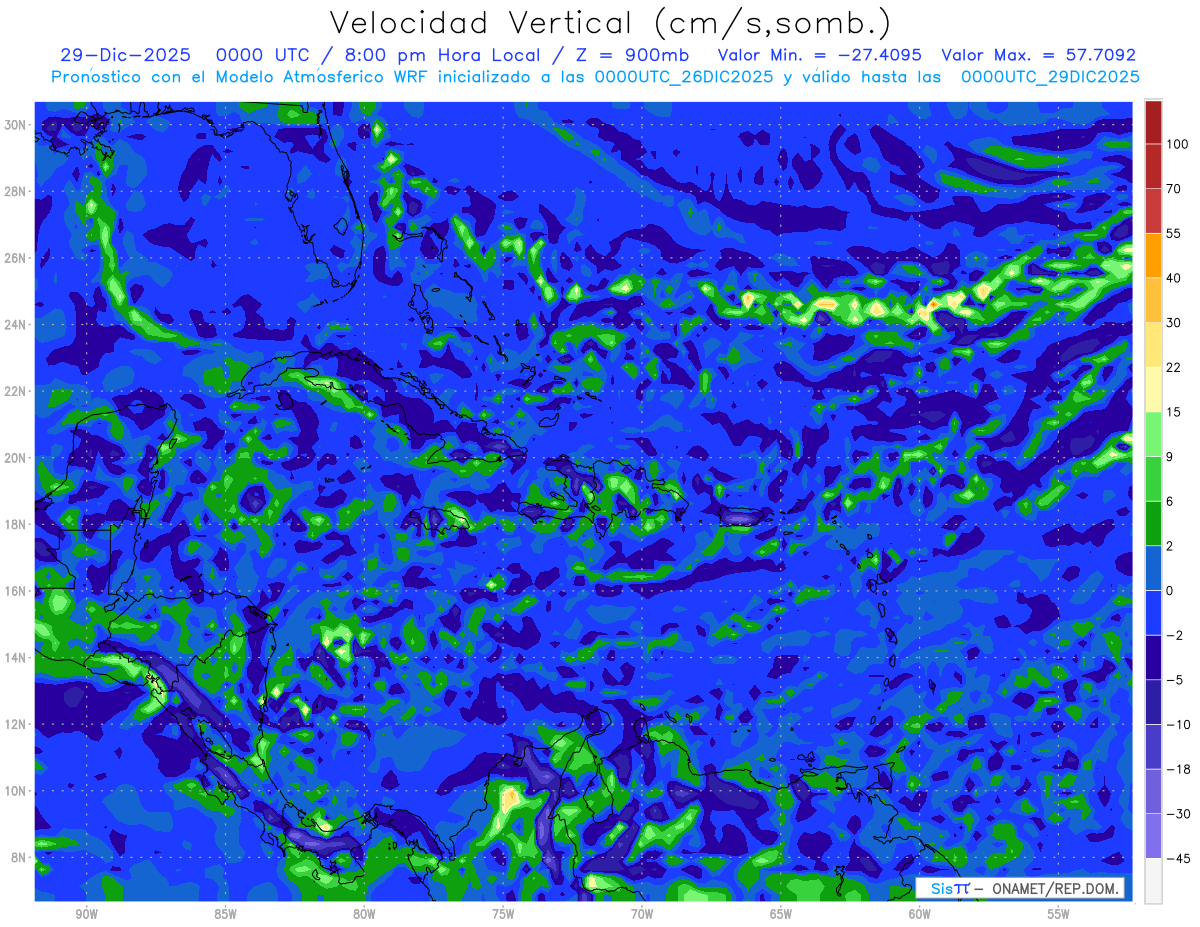Click the '70W' longitude label
The image size is (1200, 927).
(642, 915)
